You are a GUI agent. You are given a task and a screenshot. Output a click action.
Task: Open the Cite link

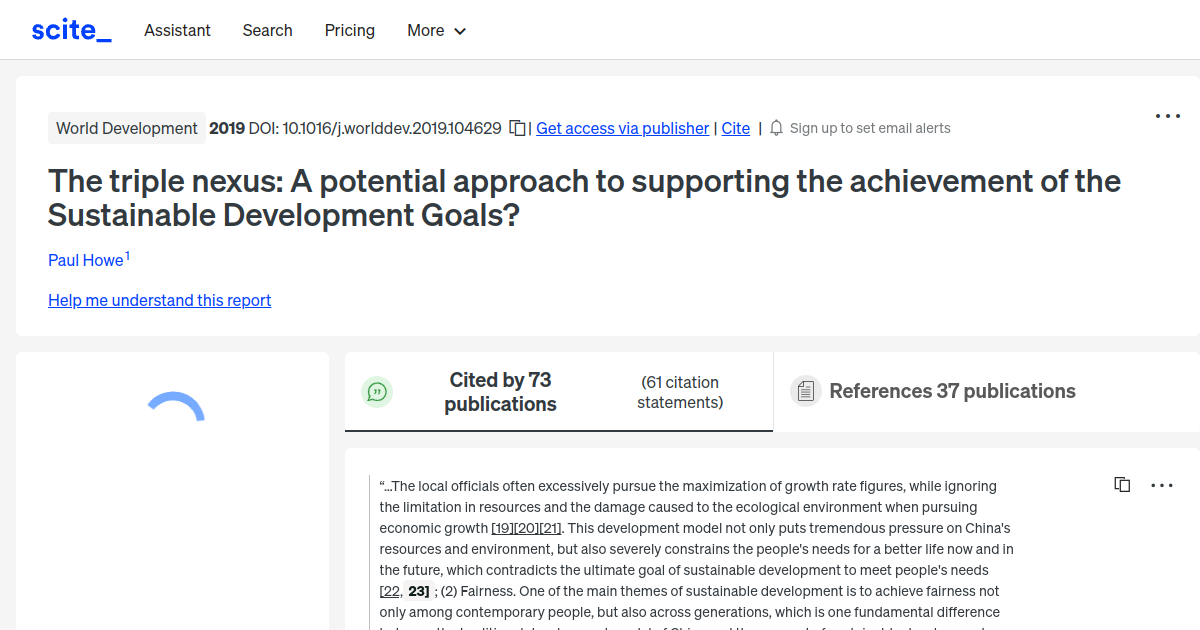(x=735, y=128)
